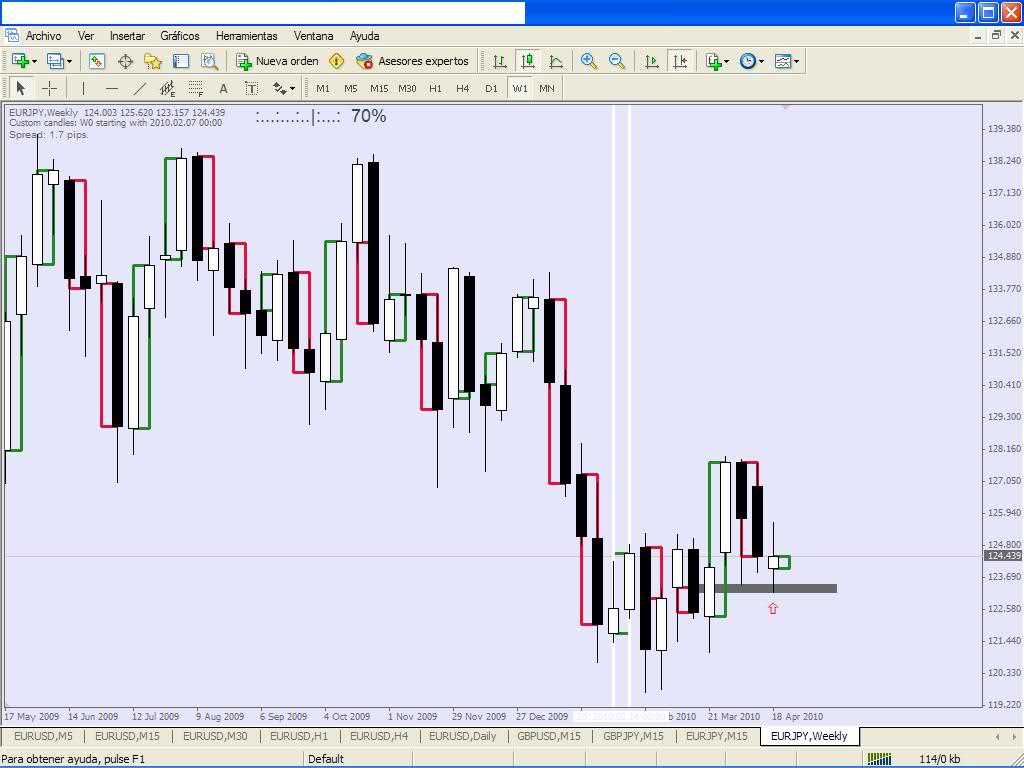Click the Zoom out magnifier icon
The height and width of the screenshot is (768, 1024).
(616, 61)
